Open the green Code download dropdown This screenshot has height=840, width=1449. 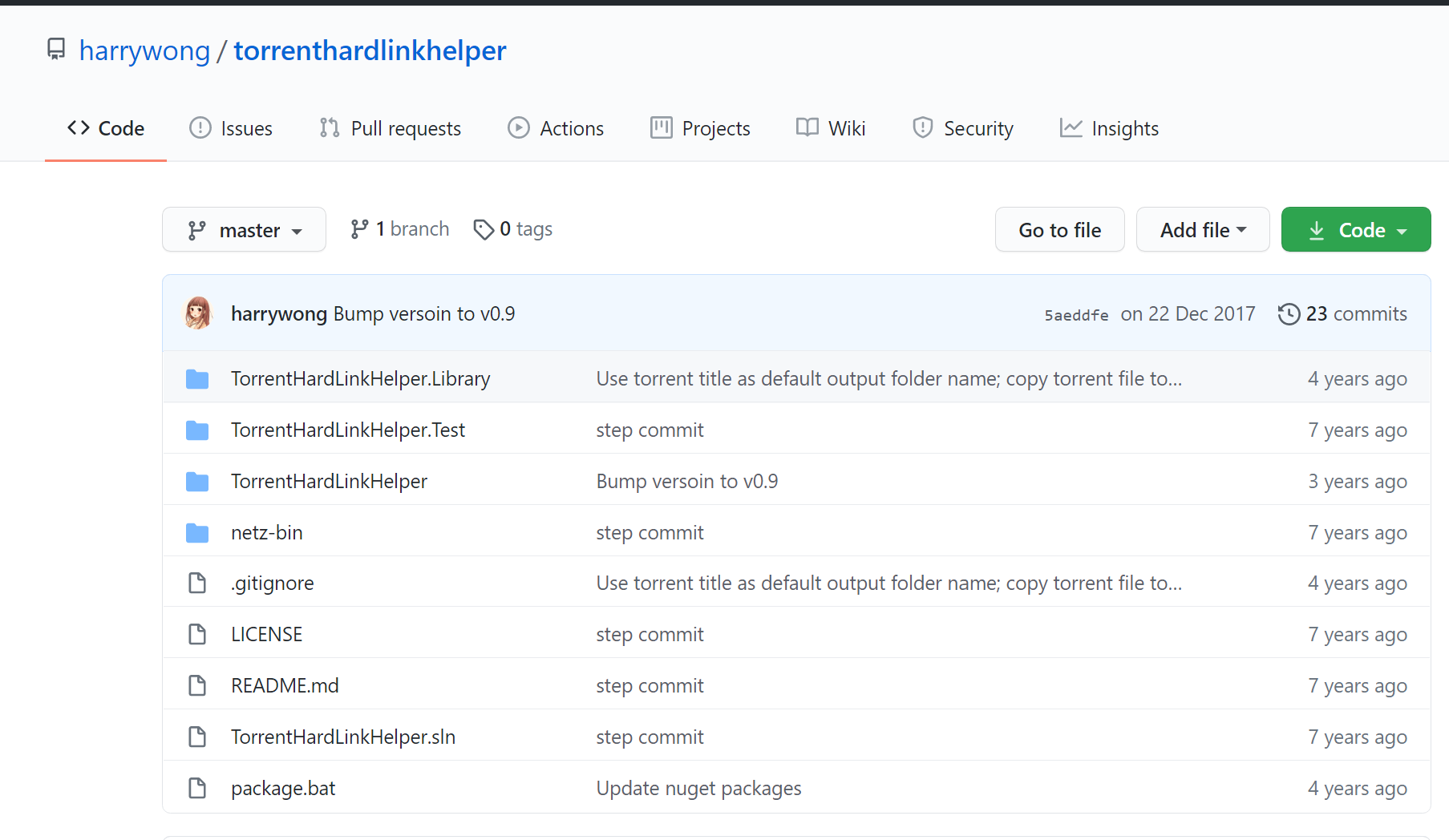pyautogui.click(x=1356, y=229)
